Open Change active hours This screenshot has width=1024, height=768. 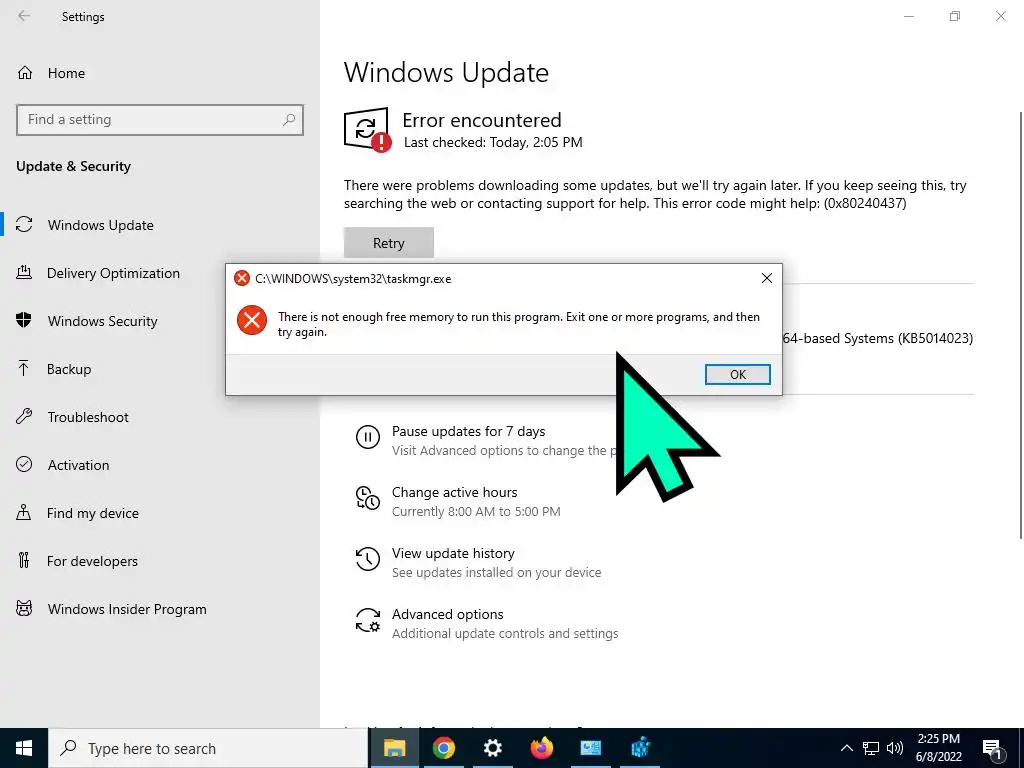tap(455, 492)
